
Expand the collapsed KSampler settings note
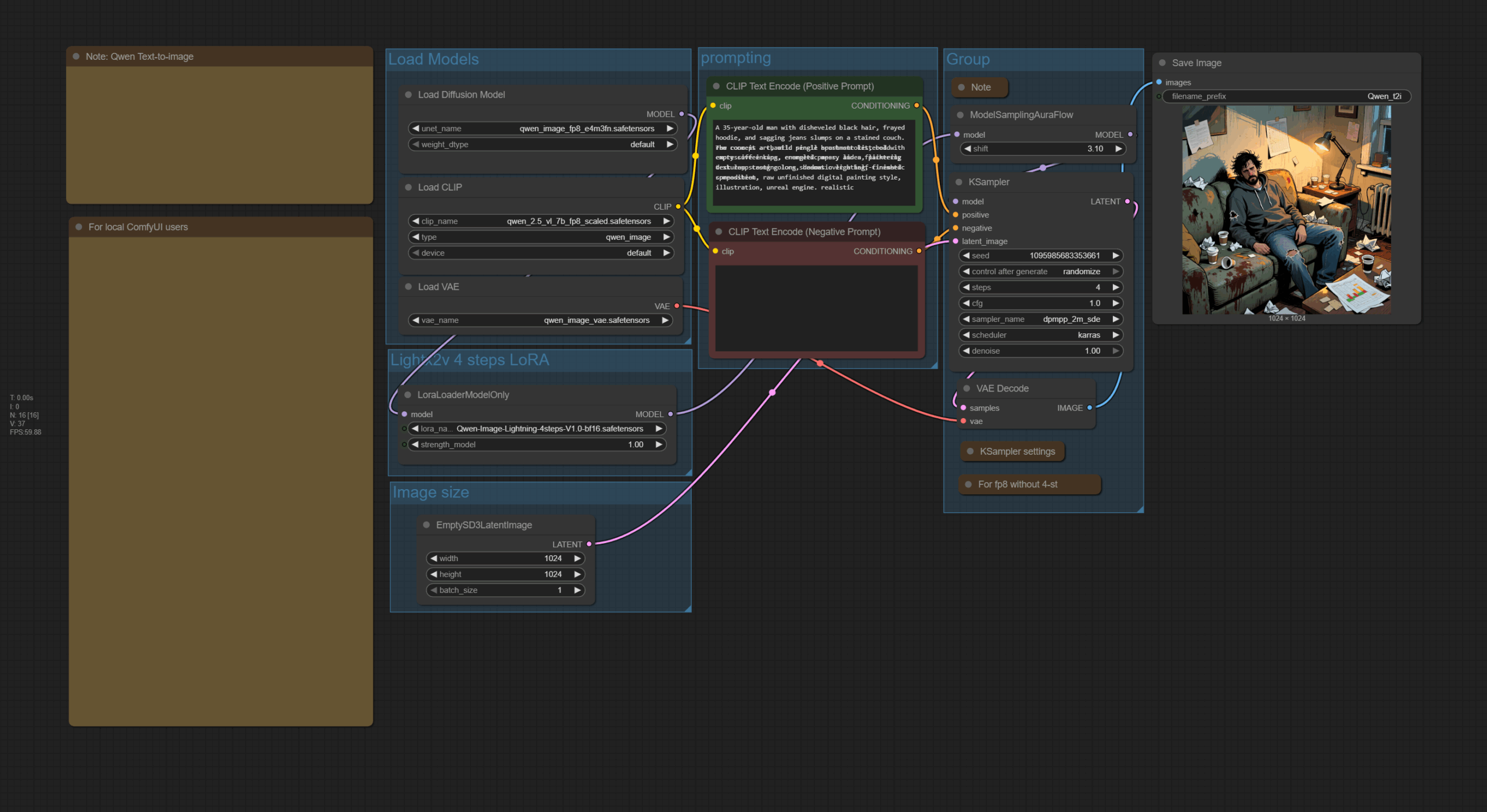[x=970, y=451]
